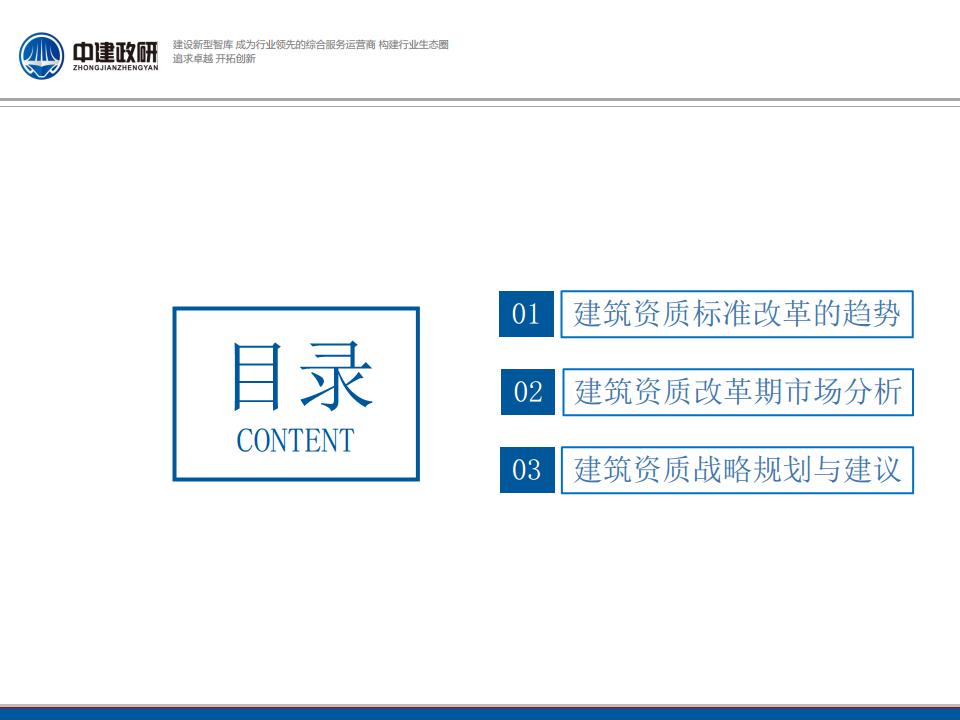Click the 目录 title text

(x=302, y=377)
